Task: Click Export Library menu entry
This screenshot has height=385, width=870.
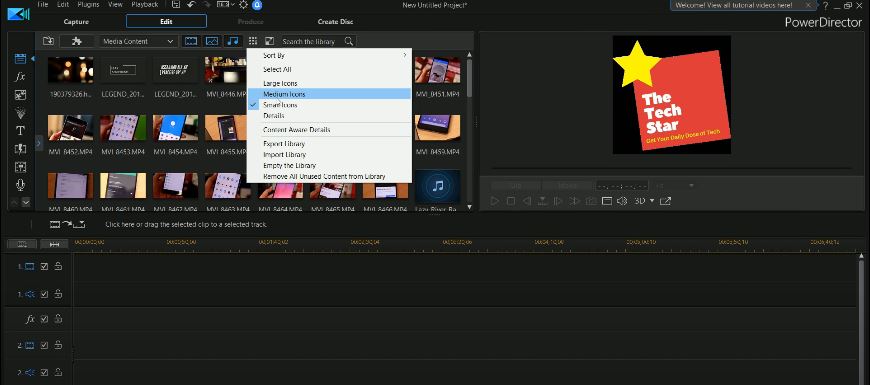Action: (330, 144)
